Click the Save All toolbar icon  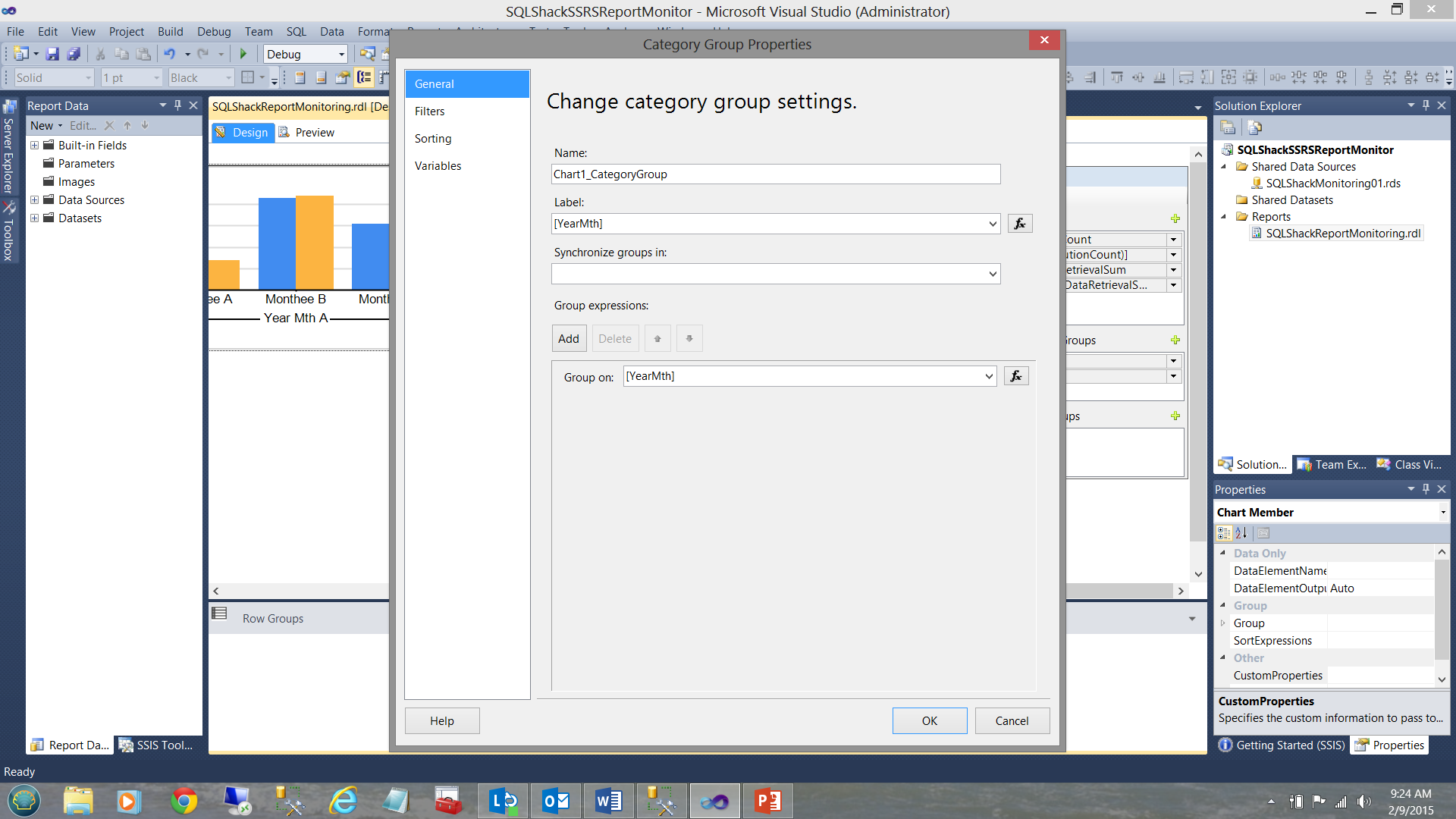pyautogui.click(x=74, y=54)
